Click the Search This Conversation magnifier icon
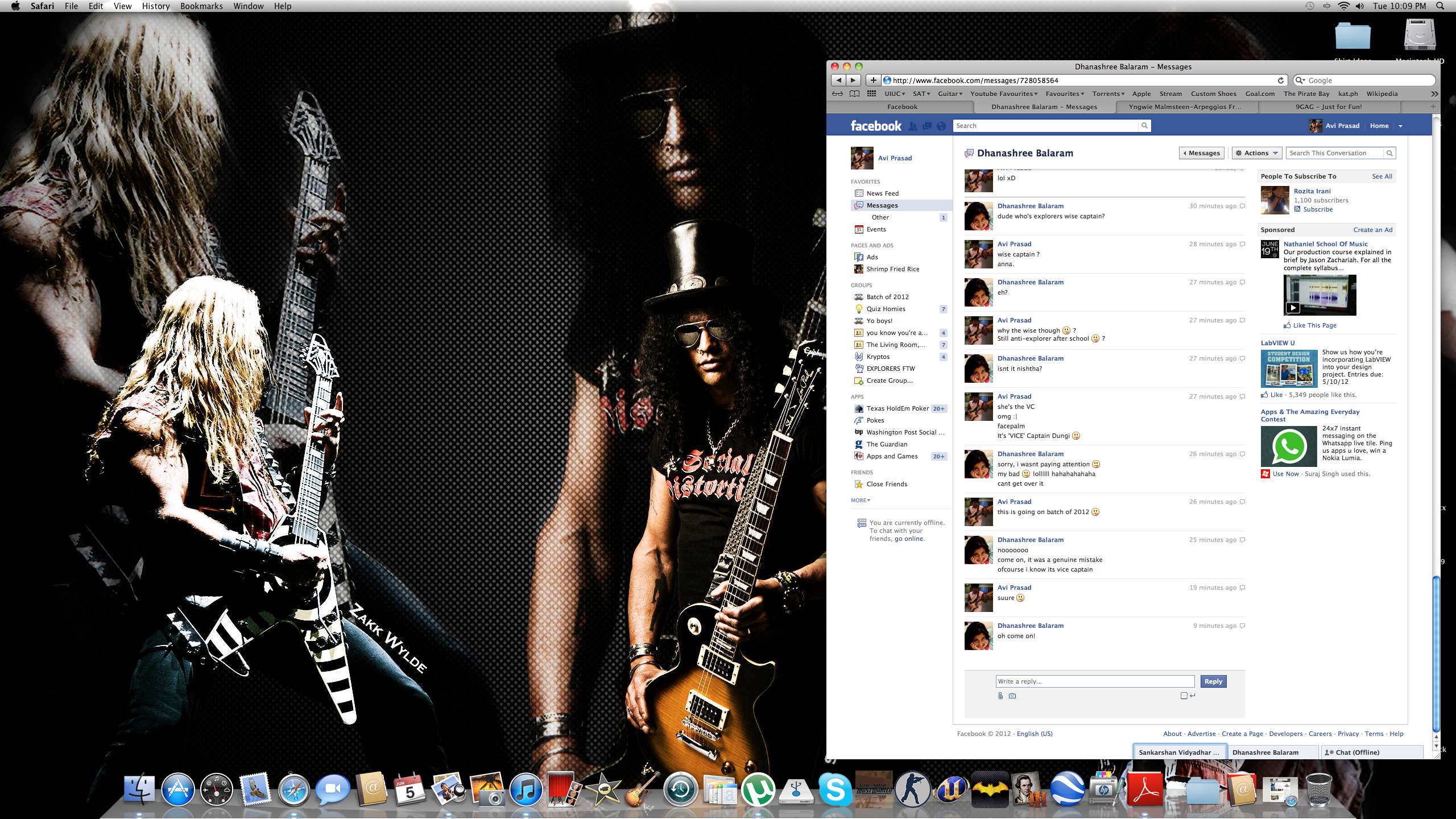The image size is (1456, 819). [1389, 153]
